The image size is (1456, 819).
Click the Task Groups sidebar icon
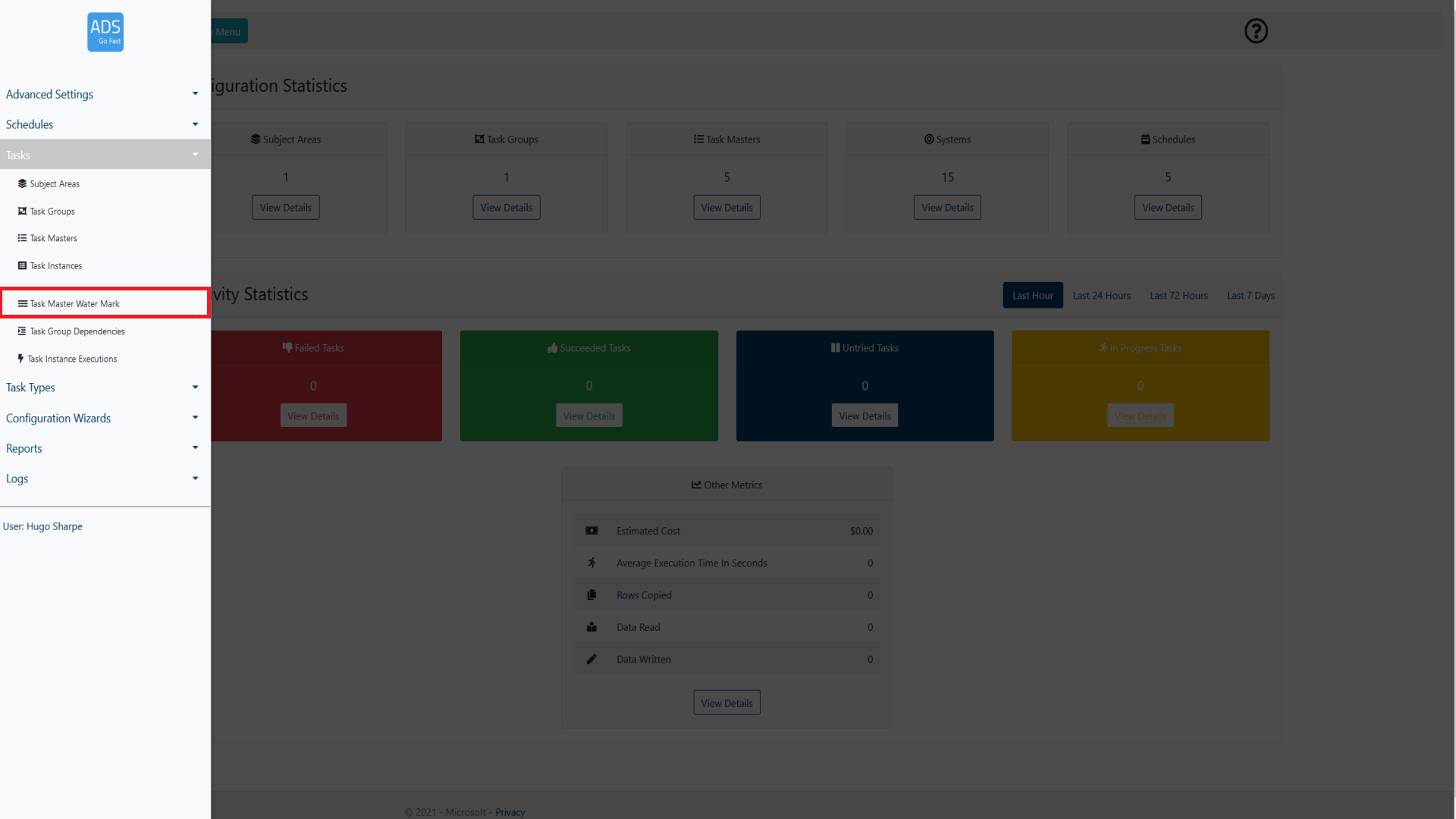coord(22,211)
